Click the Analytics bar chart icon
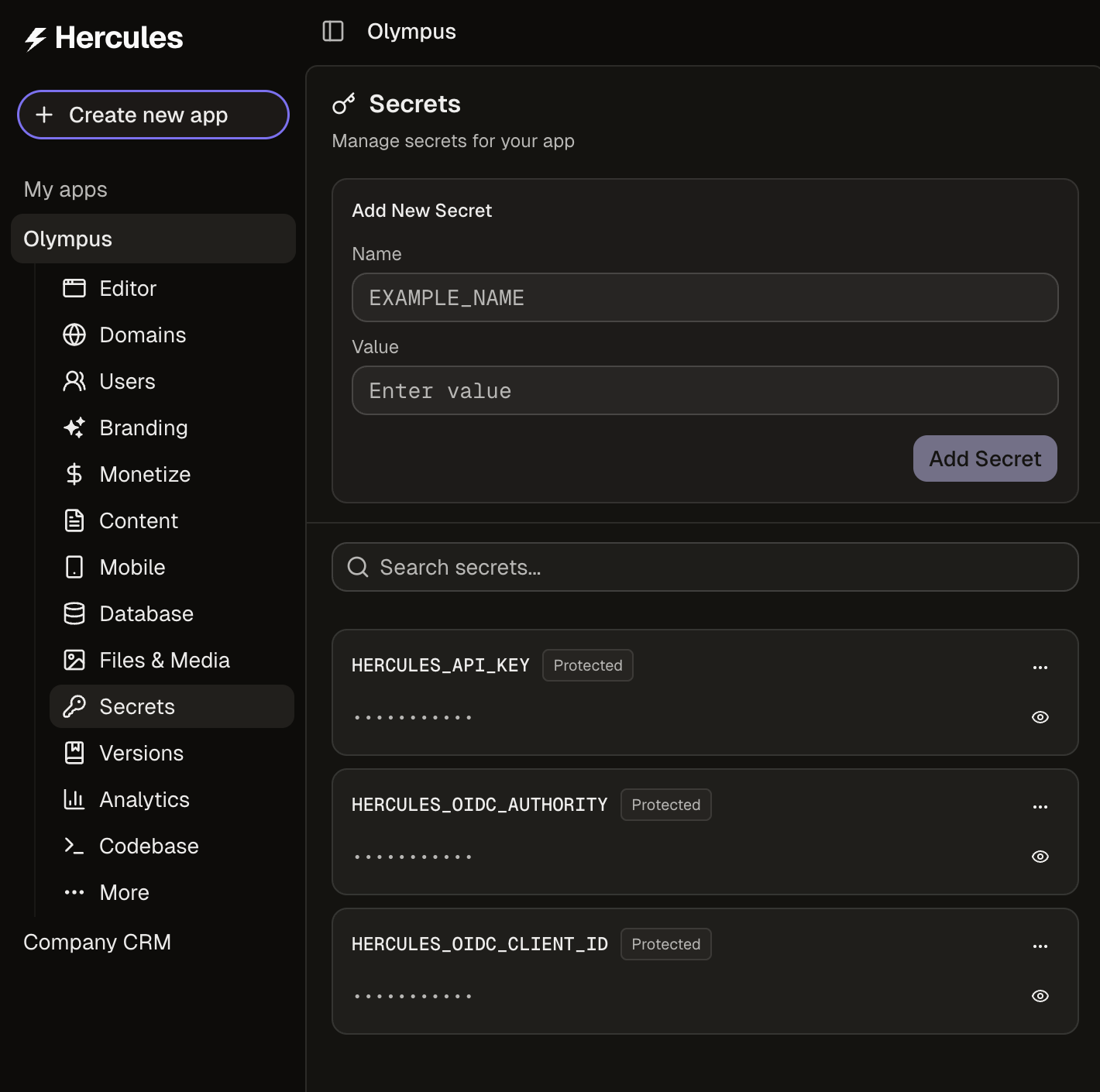This screenshot has height=1092, width=1100. (74, 799)
